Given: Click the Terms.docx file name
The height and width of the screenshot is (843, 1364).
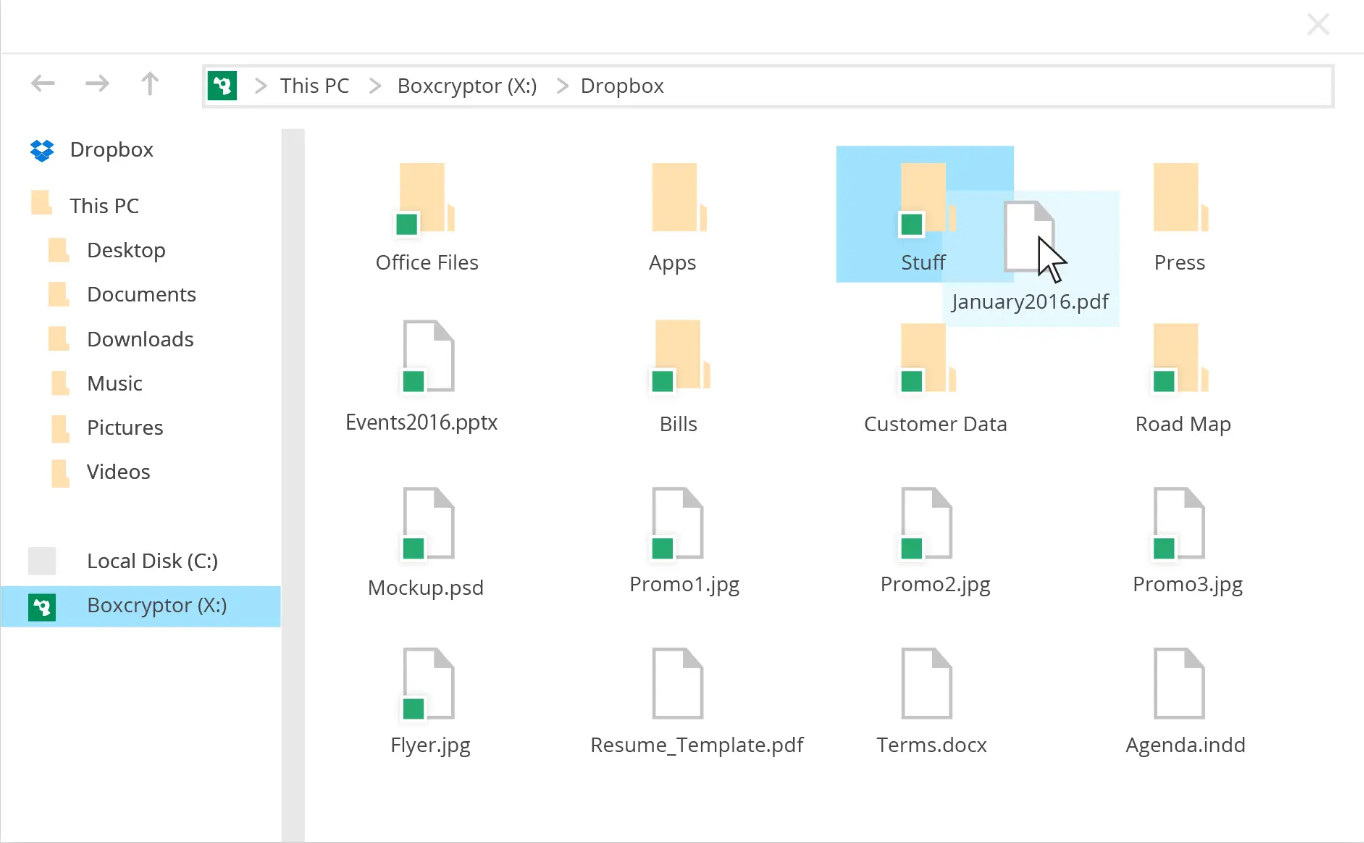Looking at the screenshot, I should tap(932, 745).
